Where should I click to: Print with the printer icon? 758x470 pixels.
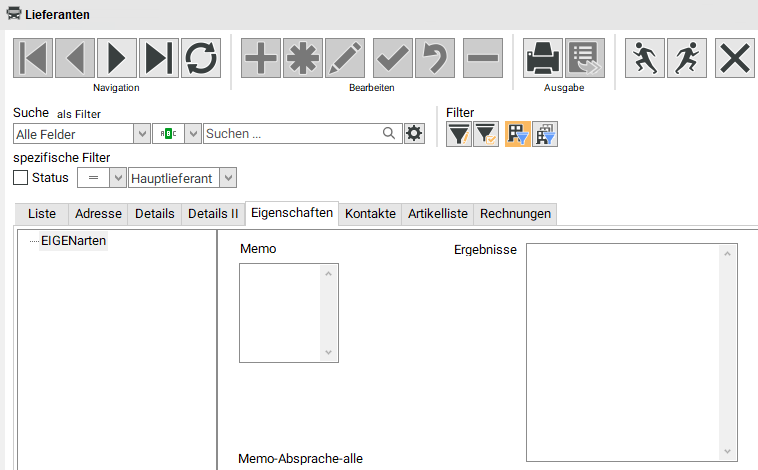tap(543, 58)
